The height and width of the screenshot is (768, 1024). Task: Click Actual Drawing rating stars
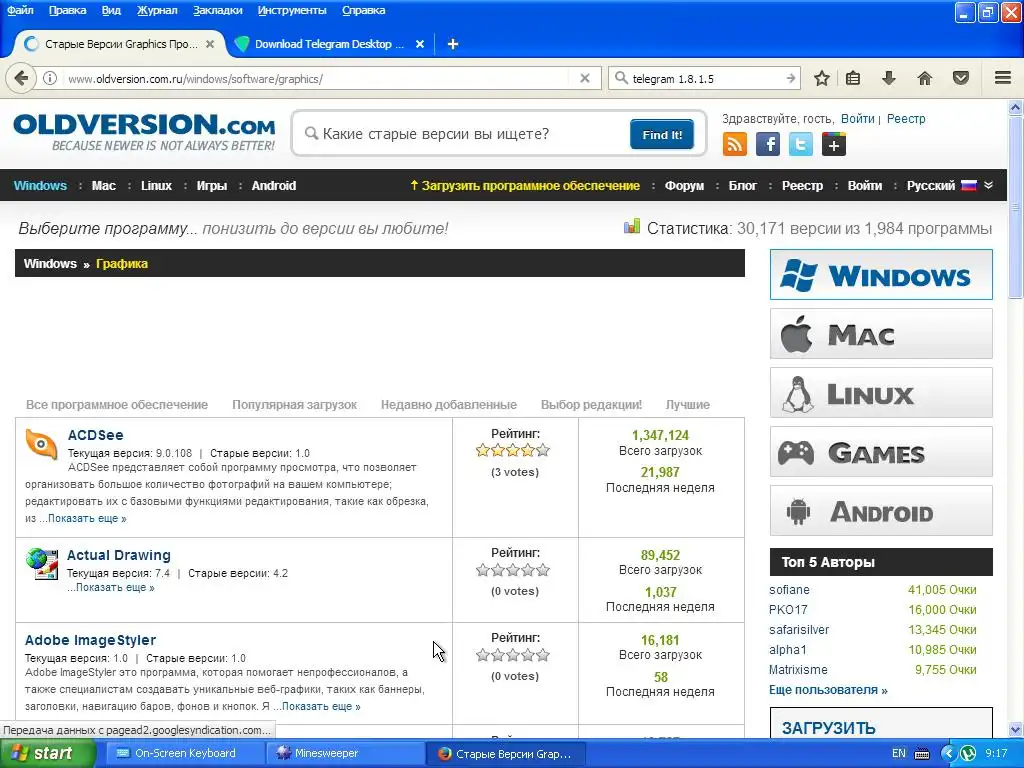513,570
